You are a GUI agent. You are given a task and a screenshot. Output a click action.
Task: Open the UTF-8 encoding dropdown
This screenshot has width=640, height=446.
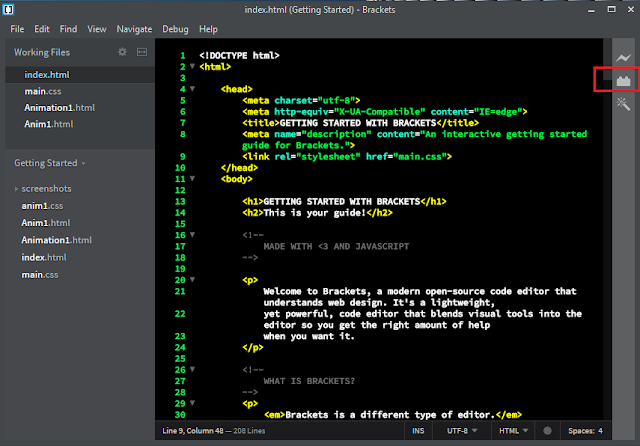click(x=462, y=431)
